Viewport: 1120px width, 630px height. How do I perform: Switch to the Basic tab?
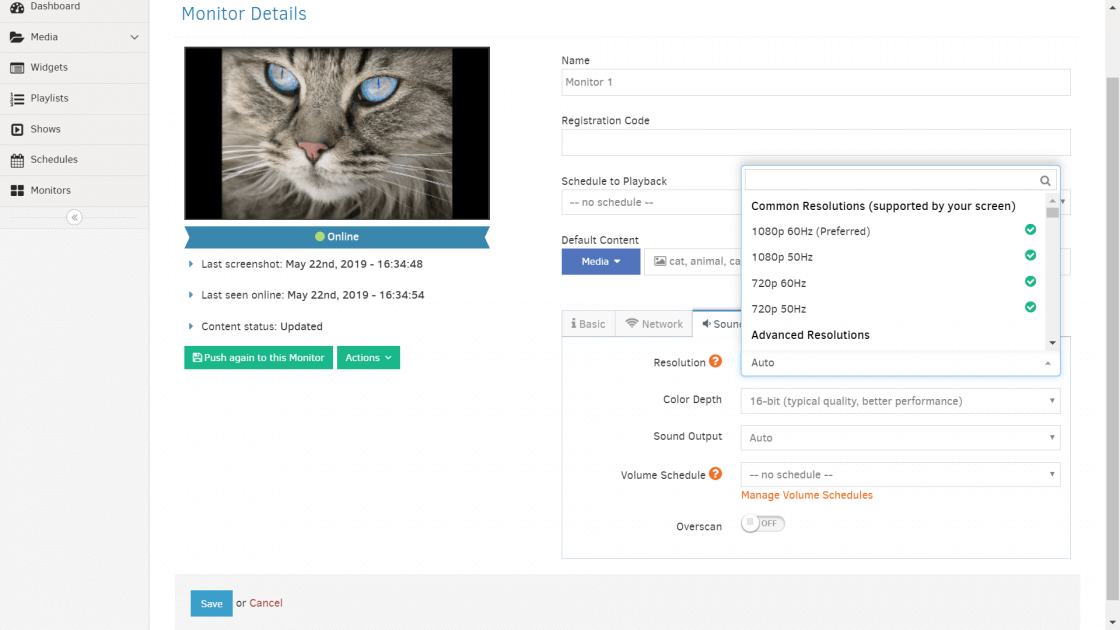[x=587, y=323]
